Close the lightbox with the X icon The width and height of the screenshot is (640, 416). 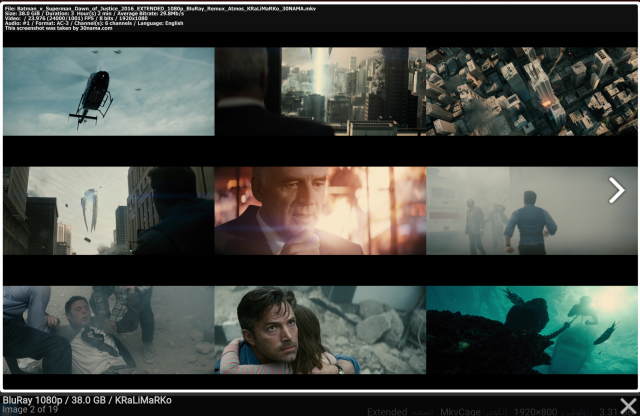coord(628,406)
